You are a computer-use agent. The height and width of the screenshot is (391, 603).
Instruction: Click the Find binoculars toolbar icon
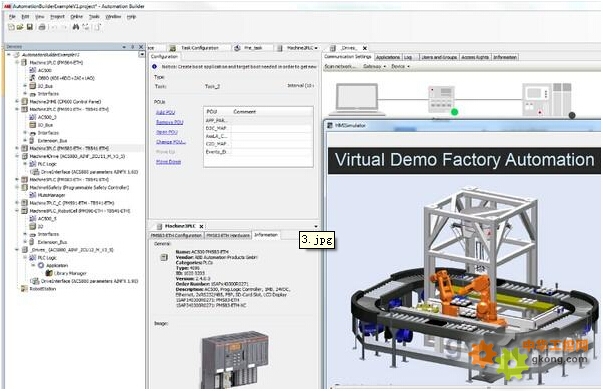click(x=76, y=27)
